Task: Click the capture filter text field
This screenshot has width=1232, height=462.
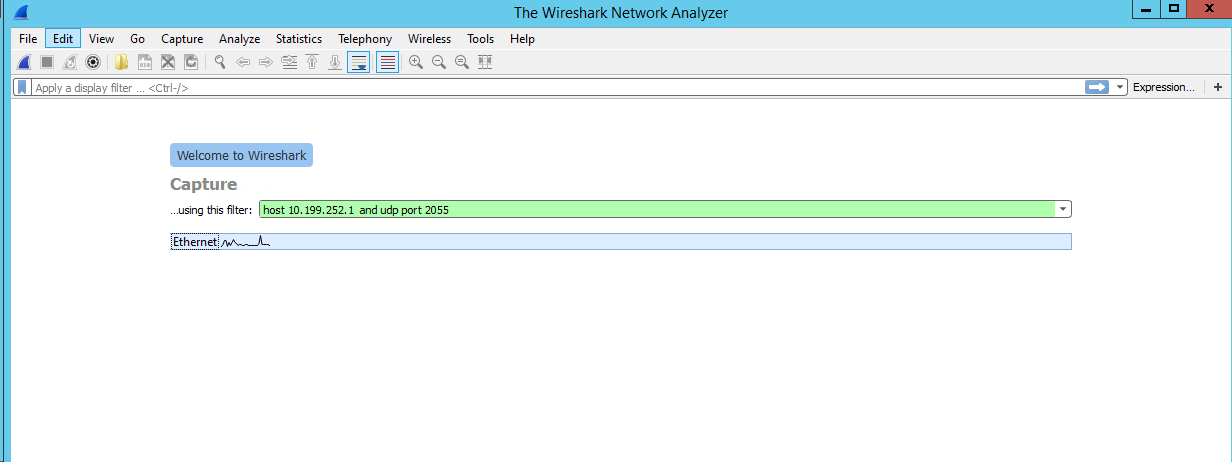Action: point(658,210)
